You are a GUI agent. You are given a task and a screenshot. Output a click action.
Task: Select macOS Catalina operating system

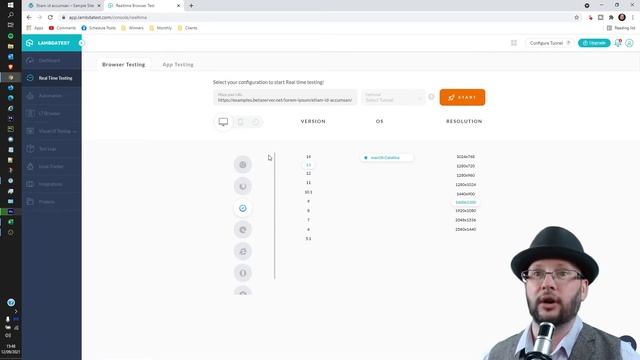coord(386,158)
